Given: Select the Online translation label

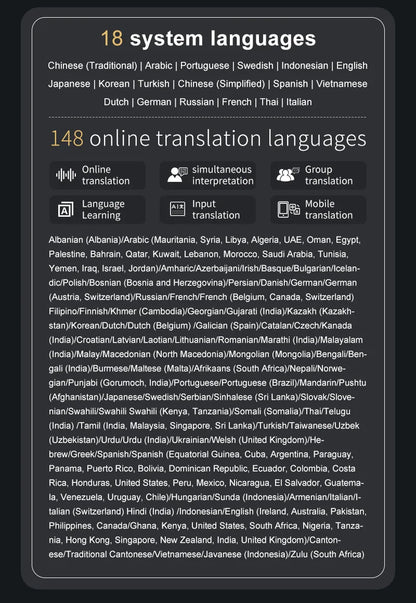Looking at the screenshot, I should 106,175.
